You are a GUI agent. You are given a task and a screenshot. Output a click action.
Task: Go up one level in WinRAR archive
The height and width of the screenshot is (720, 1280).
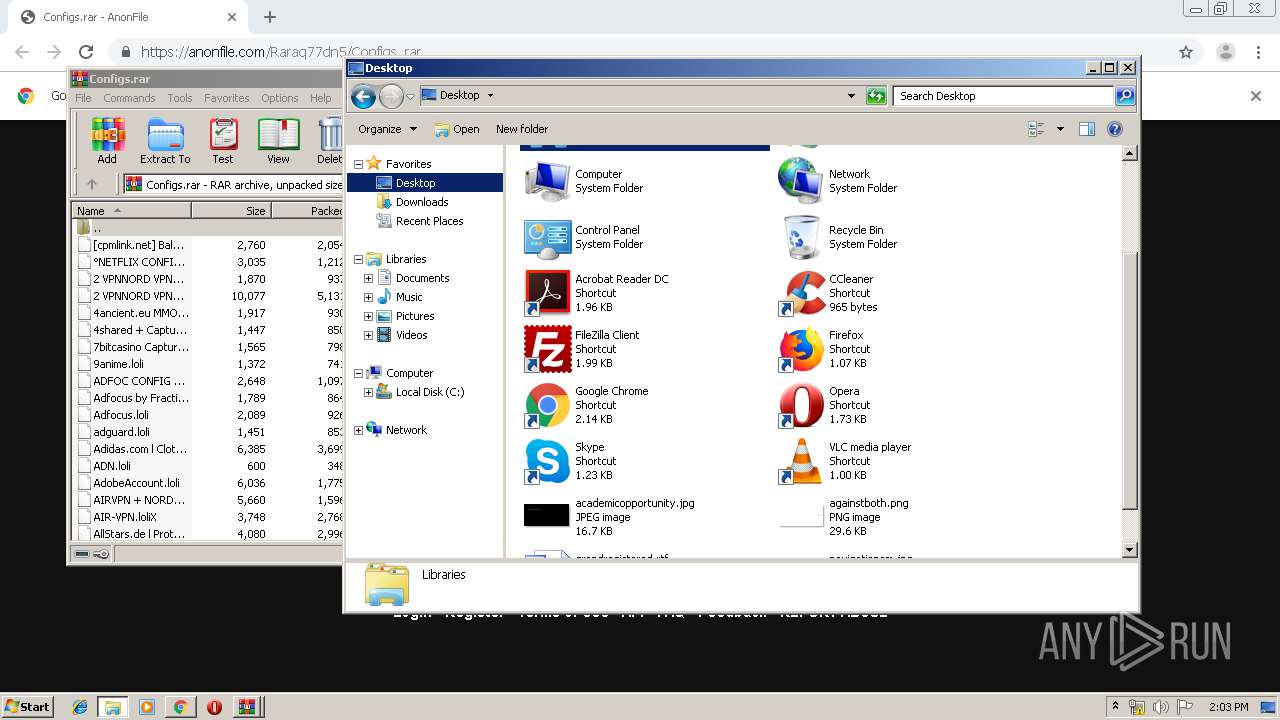pyautogui.click(x=92, y=184)
